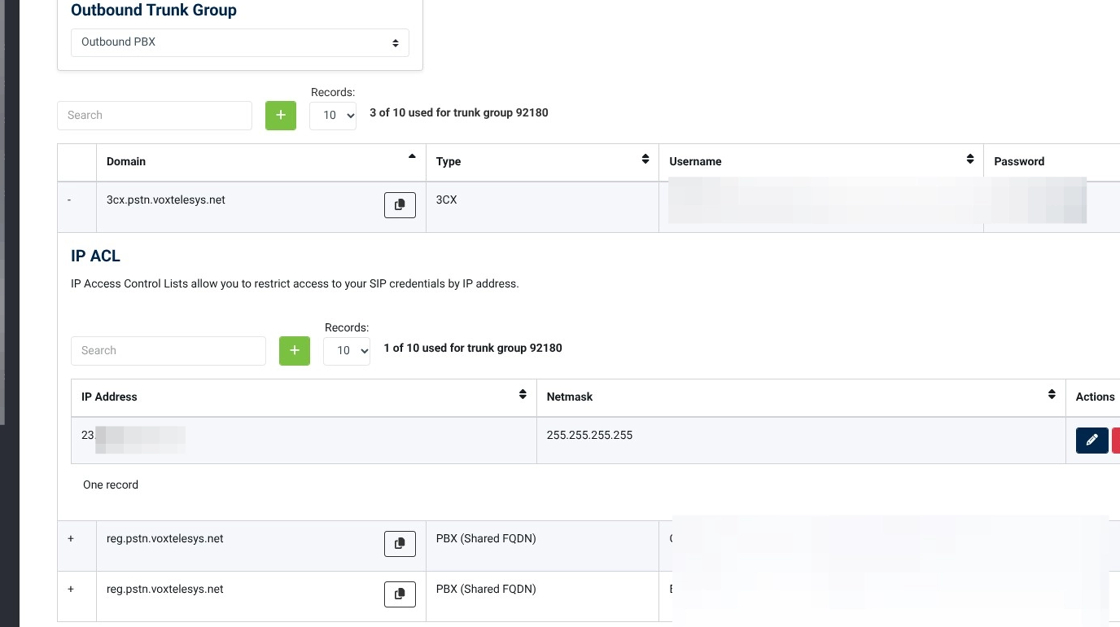The height and width of the screenshot is (627, 1120).
Task: Change IP ACL Records per page dropdown
Action: [346, 351]
